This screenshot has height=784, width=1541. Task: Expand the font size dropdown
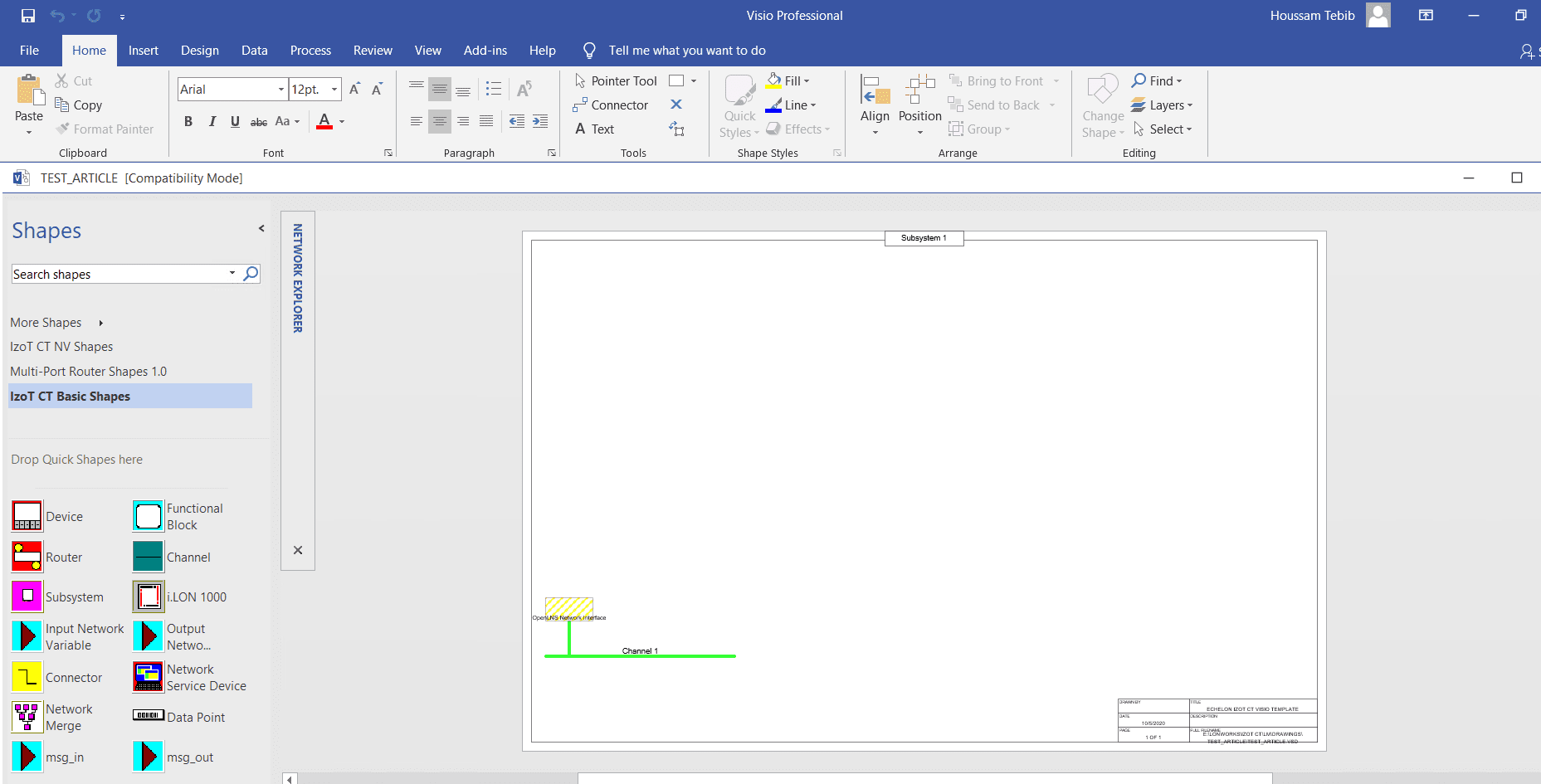coord(334,90)
